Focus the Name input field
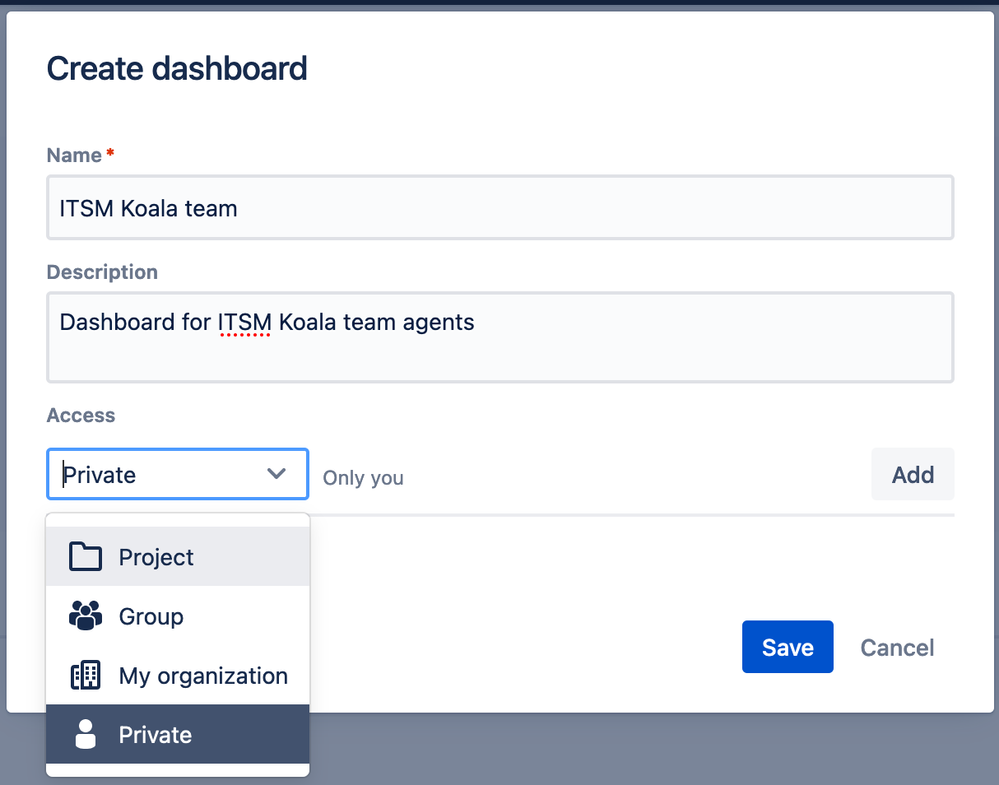 click(x=500, y=208)
